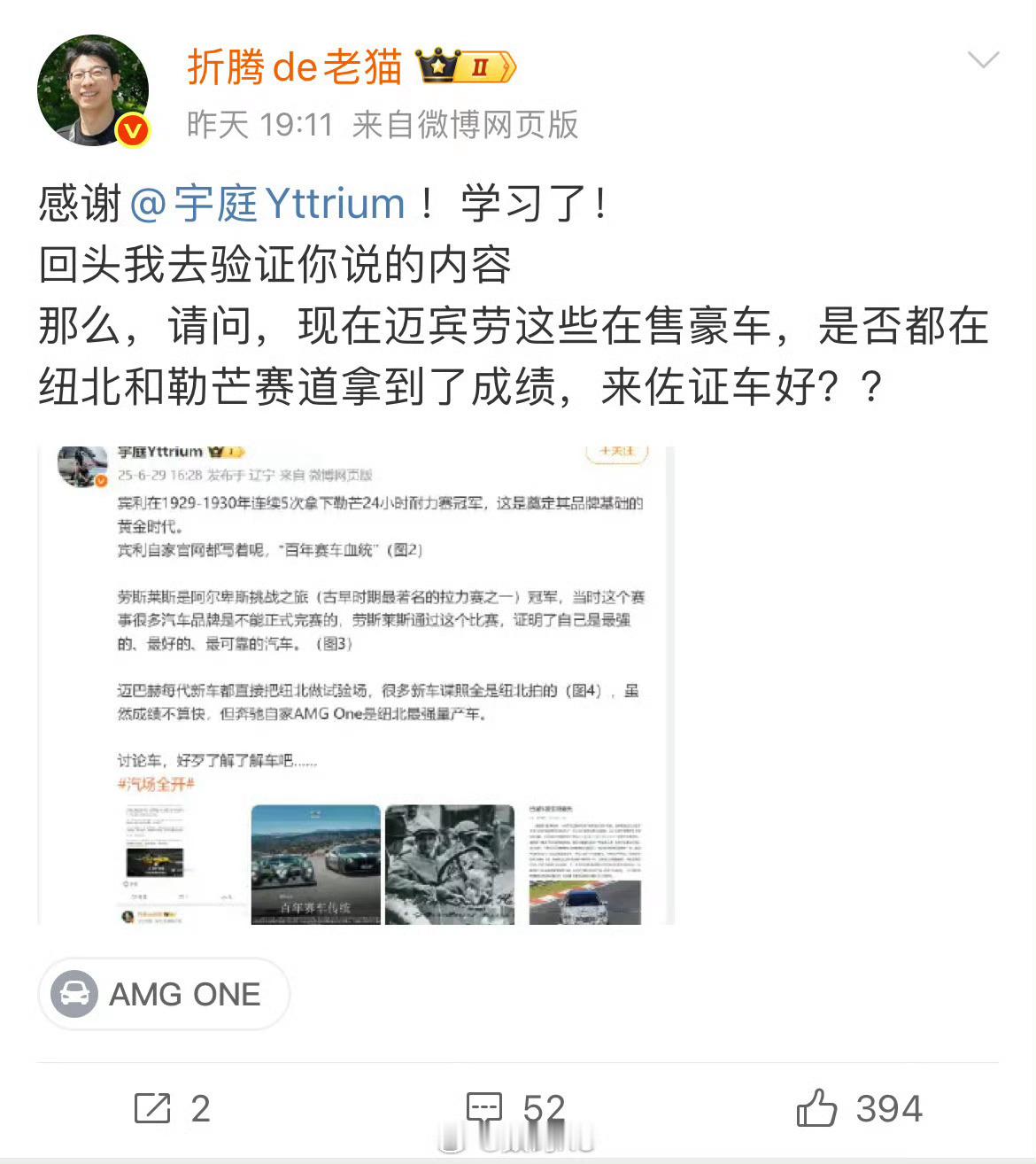1036x1164 pixels.
Task: View the black-and-white vintage racing photo
Action: pyautogui.click(x=450, y=865)
